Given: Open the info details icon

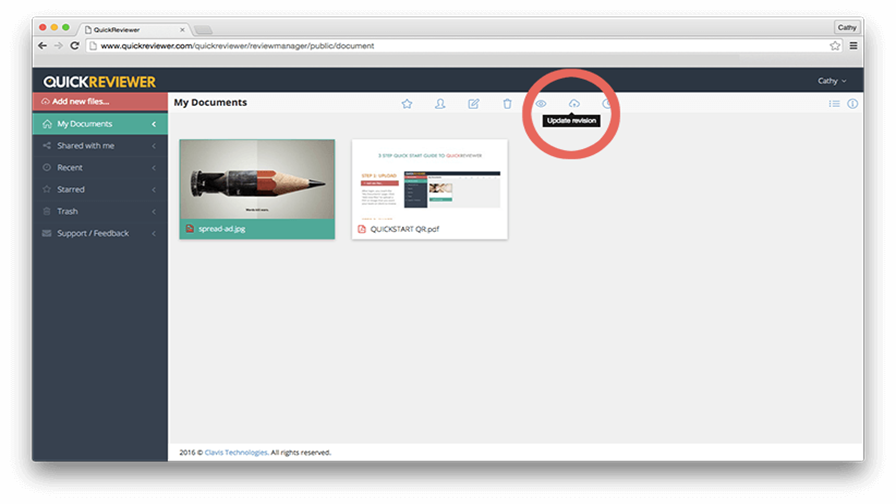Looking at the screenshot, I should click(853, 103).
